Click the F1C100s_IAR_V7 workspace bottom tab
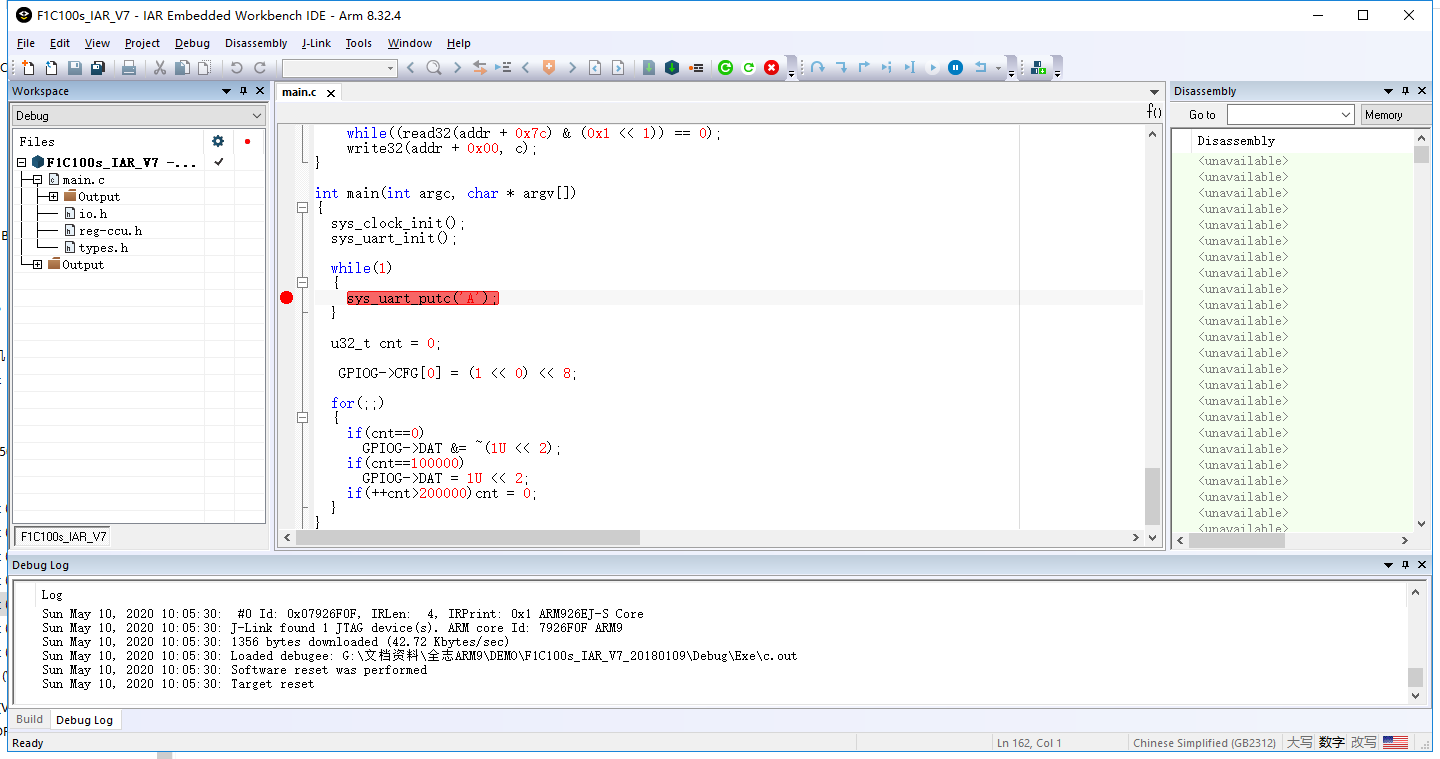The image size is (1440, 759). [64, 536]
